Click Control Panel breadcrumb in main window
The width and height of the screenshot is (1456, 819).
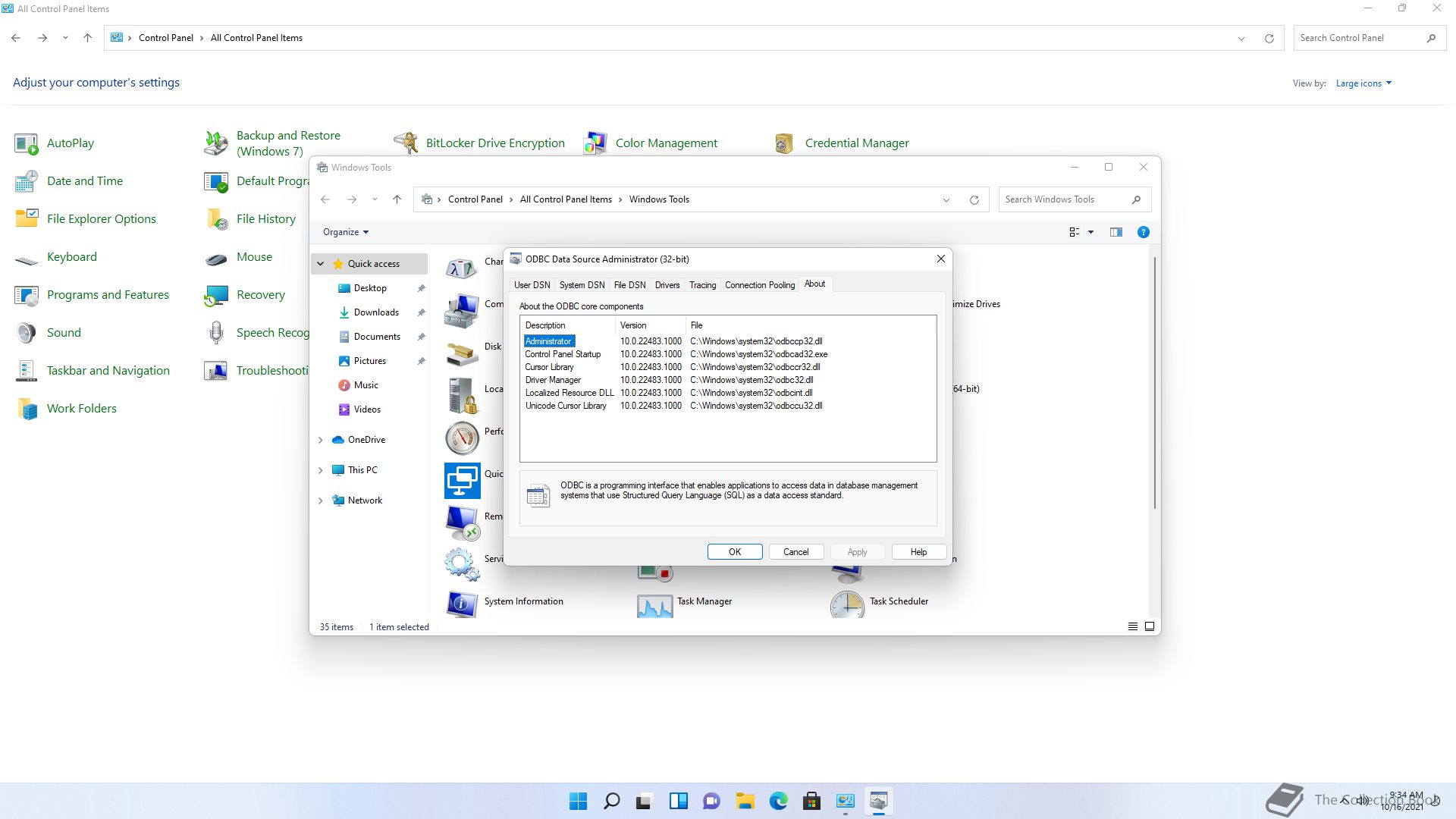[x=165, y=38]
